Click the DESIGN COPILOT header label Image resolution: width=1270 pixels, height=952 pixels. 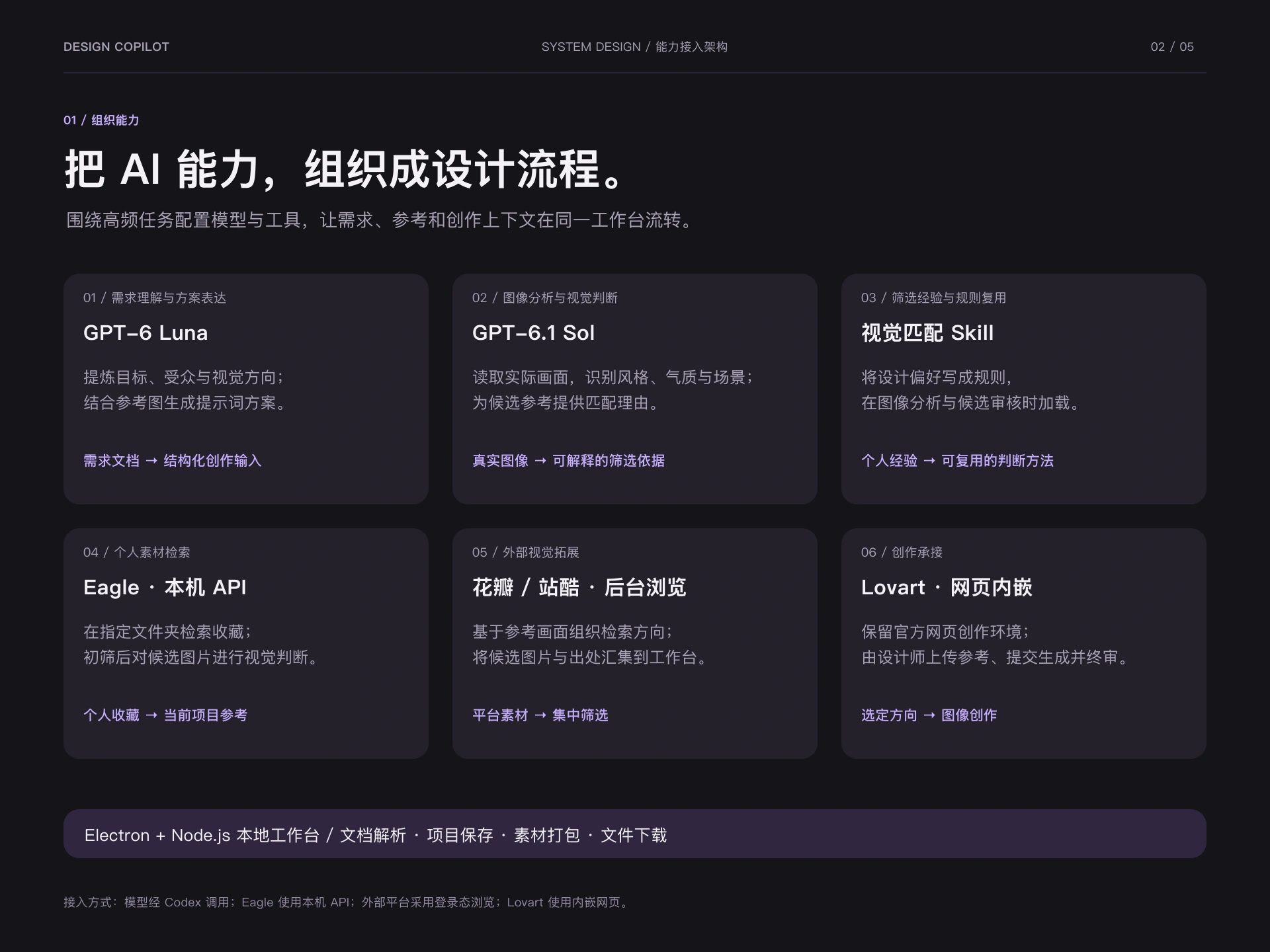[116, 47]
